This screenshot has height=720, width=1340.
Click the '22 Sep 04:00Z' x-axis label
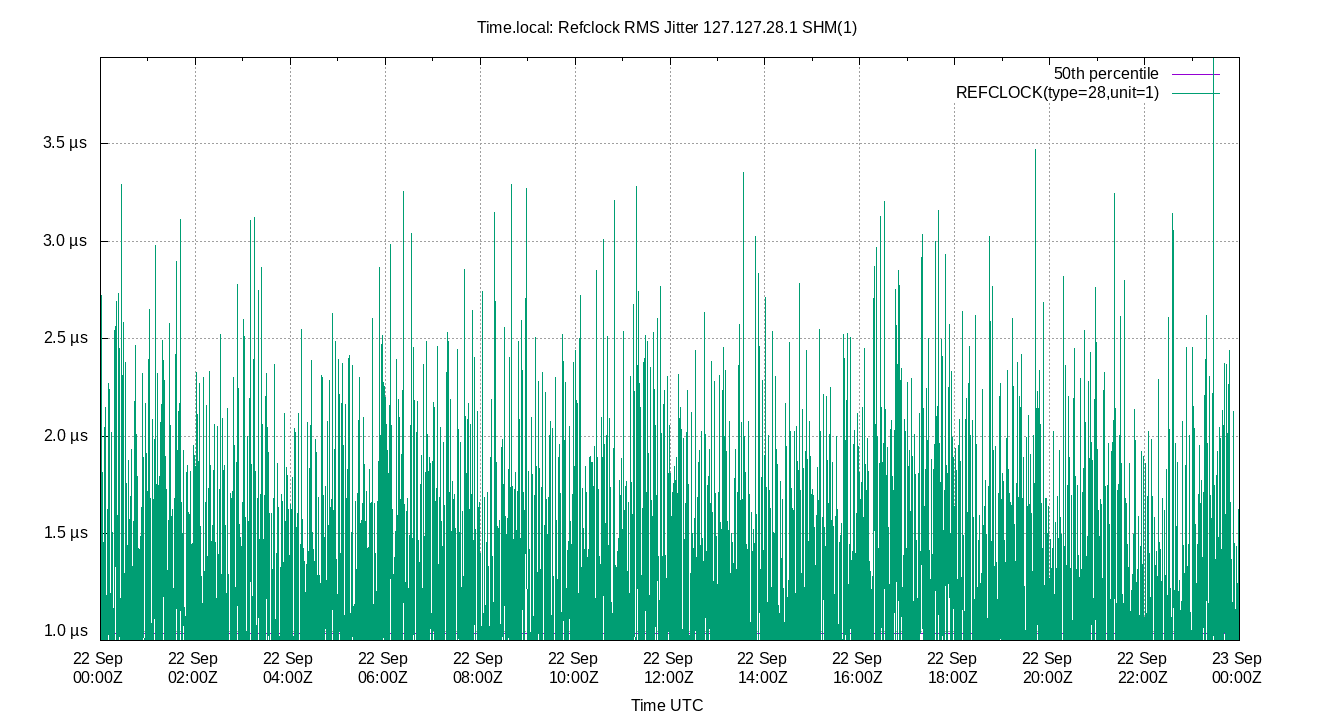288,668
